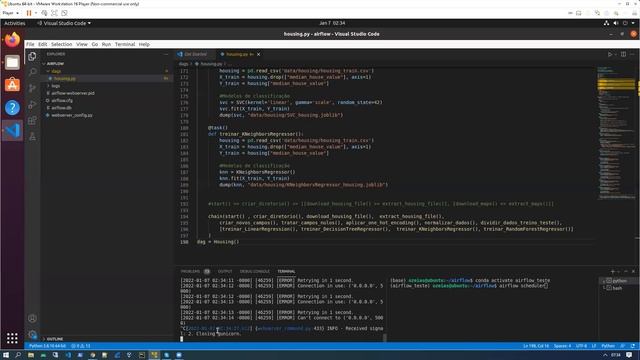Open the Help menu
Image resolution: width=640 pixels, height=360 pixels.
pyautogui.click(x=144, y=44)
